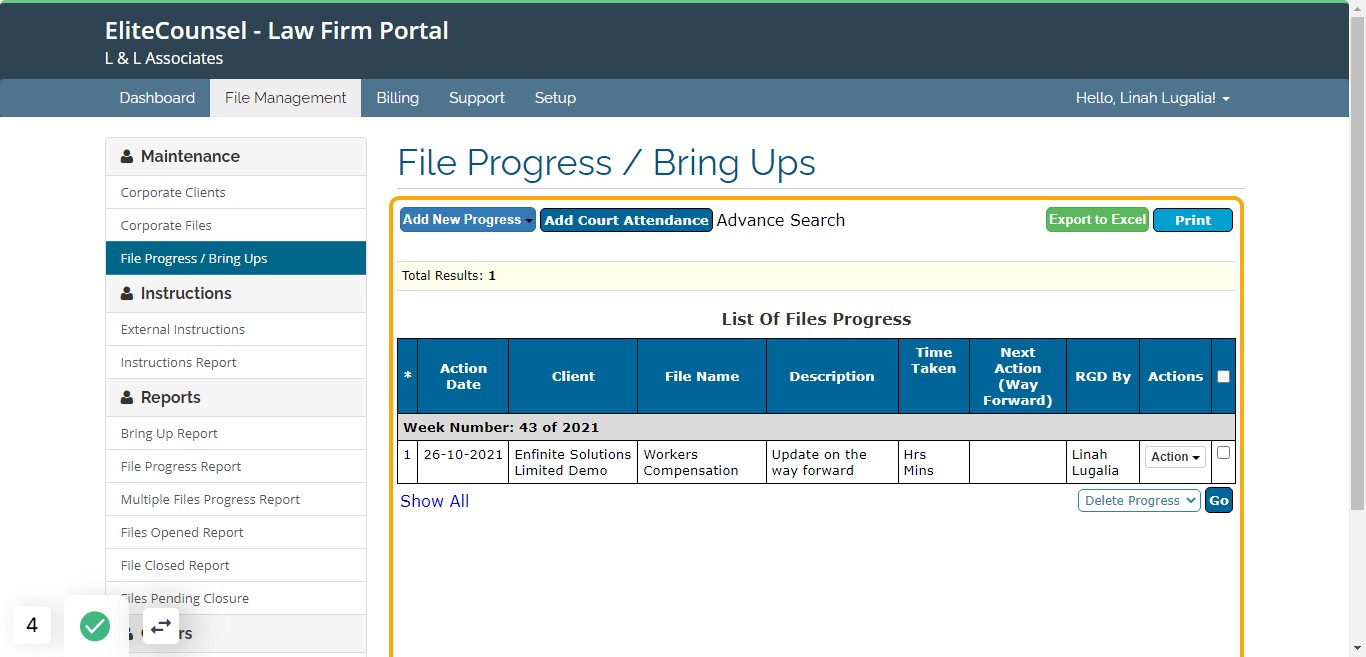
Task: Open Files Pending Closure in sidebar
Action: 236,598
